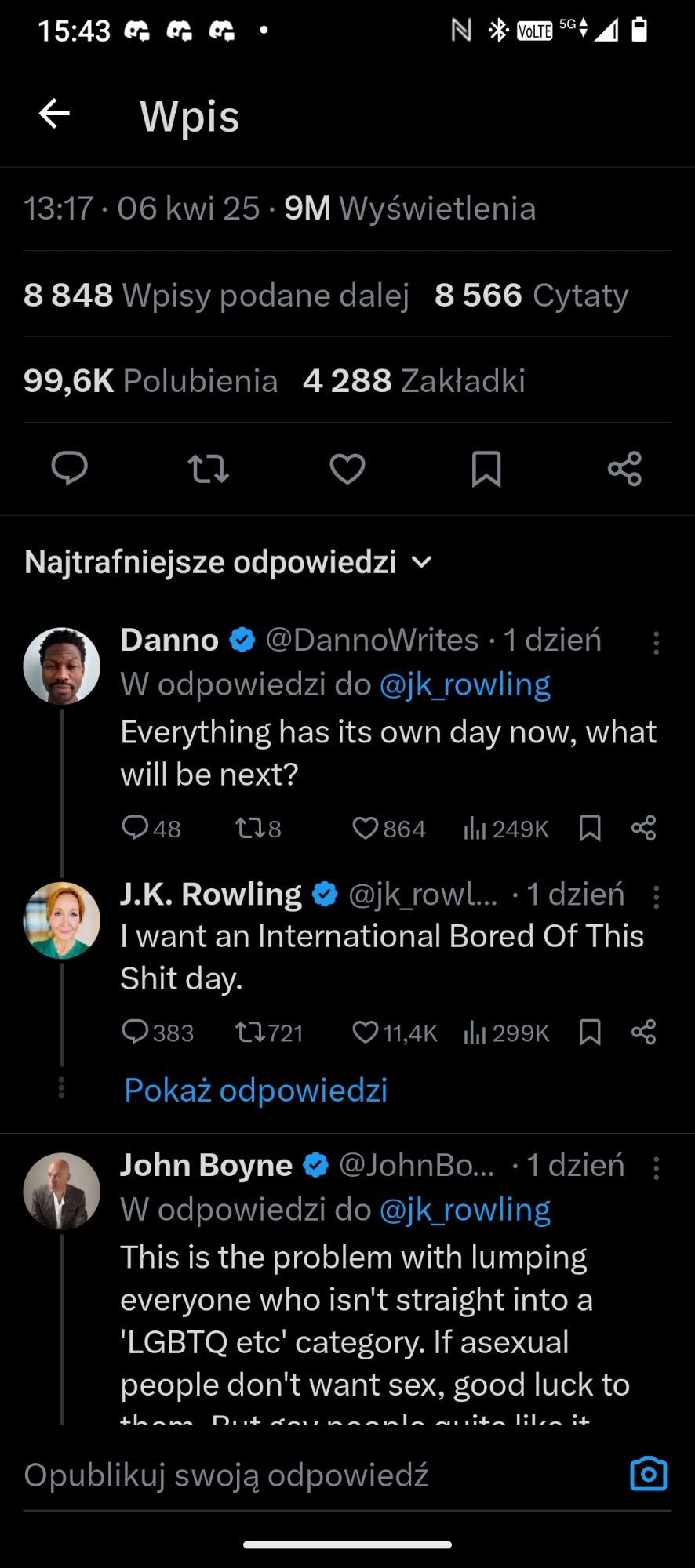The width and height of the screenshot is (695, 1568).
Task: View the 8 566 Cytaty quotes list
Action: (531, 296)
